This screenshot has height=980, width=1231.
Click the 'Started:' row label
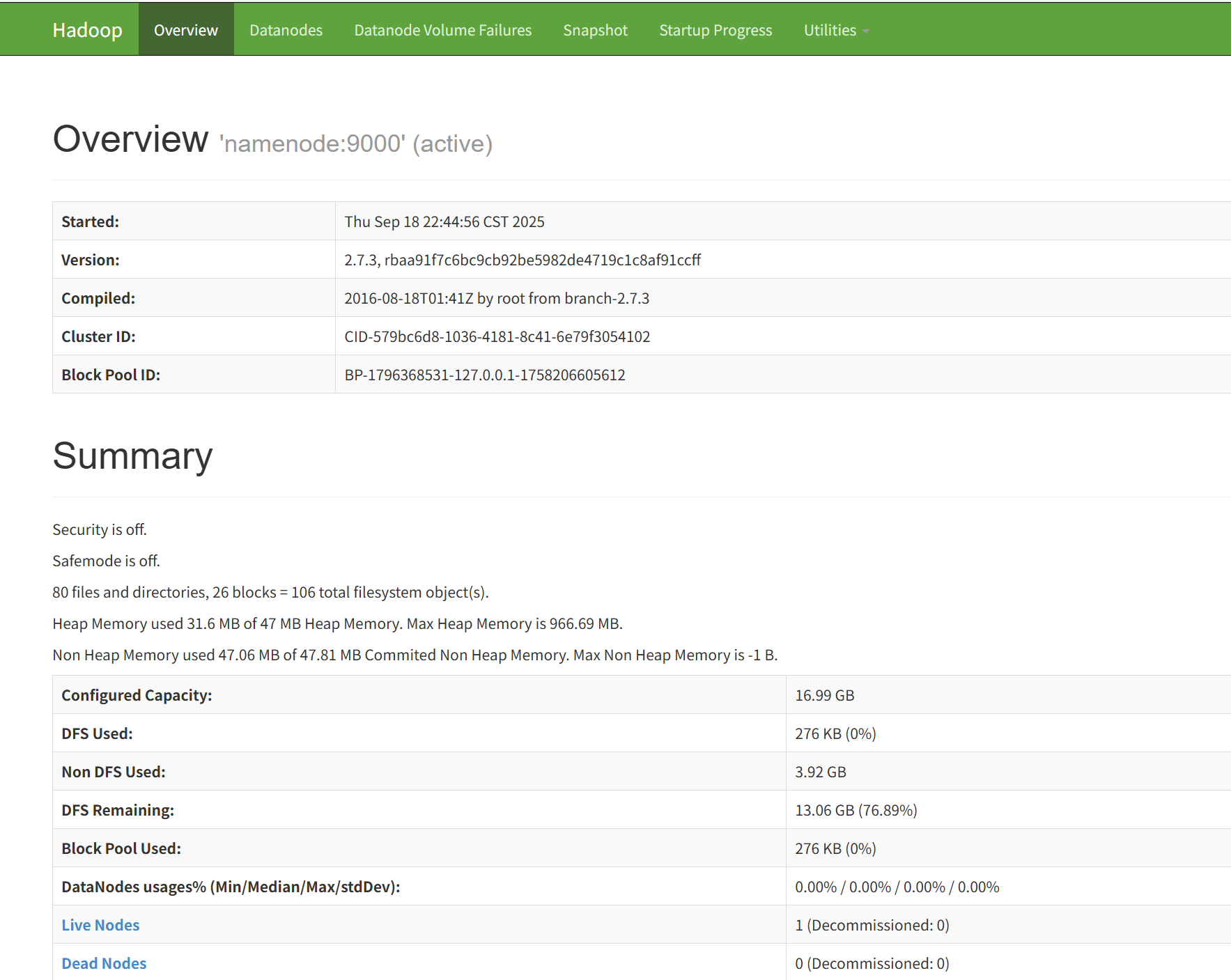tap(90, 221)
